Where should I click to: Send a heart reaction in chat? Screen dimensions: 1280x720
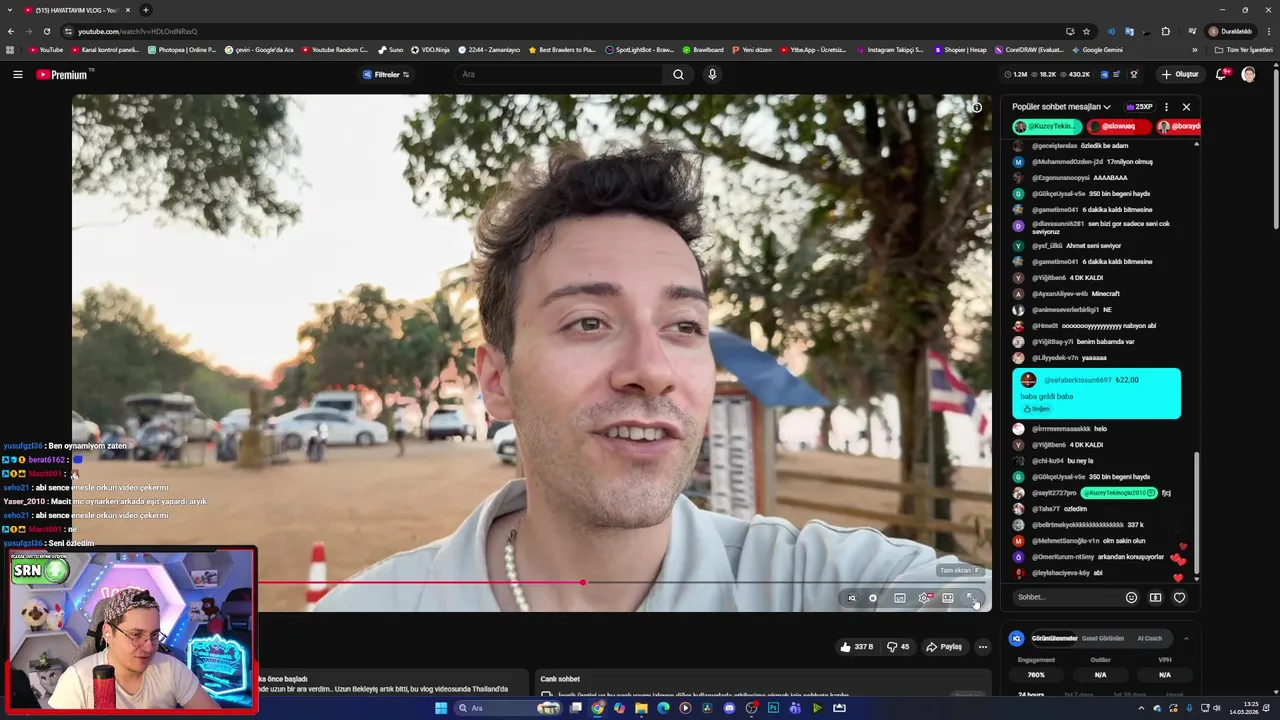[x=1179, y=597]
